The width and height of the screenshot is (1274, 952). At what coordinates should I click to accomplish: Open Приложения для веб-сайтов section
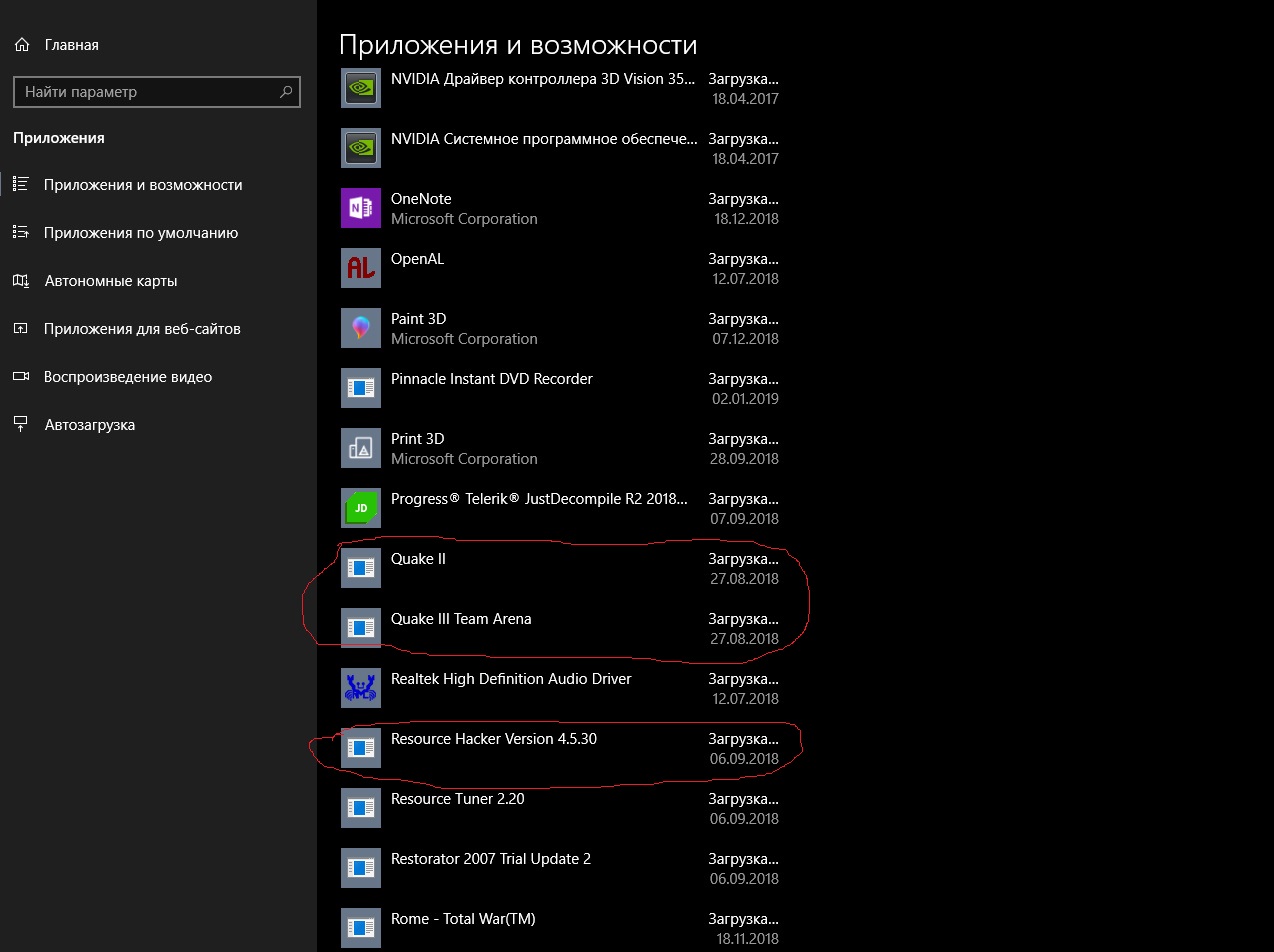click(142, 329)
